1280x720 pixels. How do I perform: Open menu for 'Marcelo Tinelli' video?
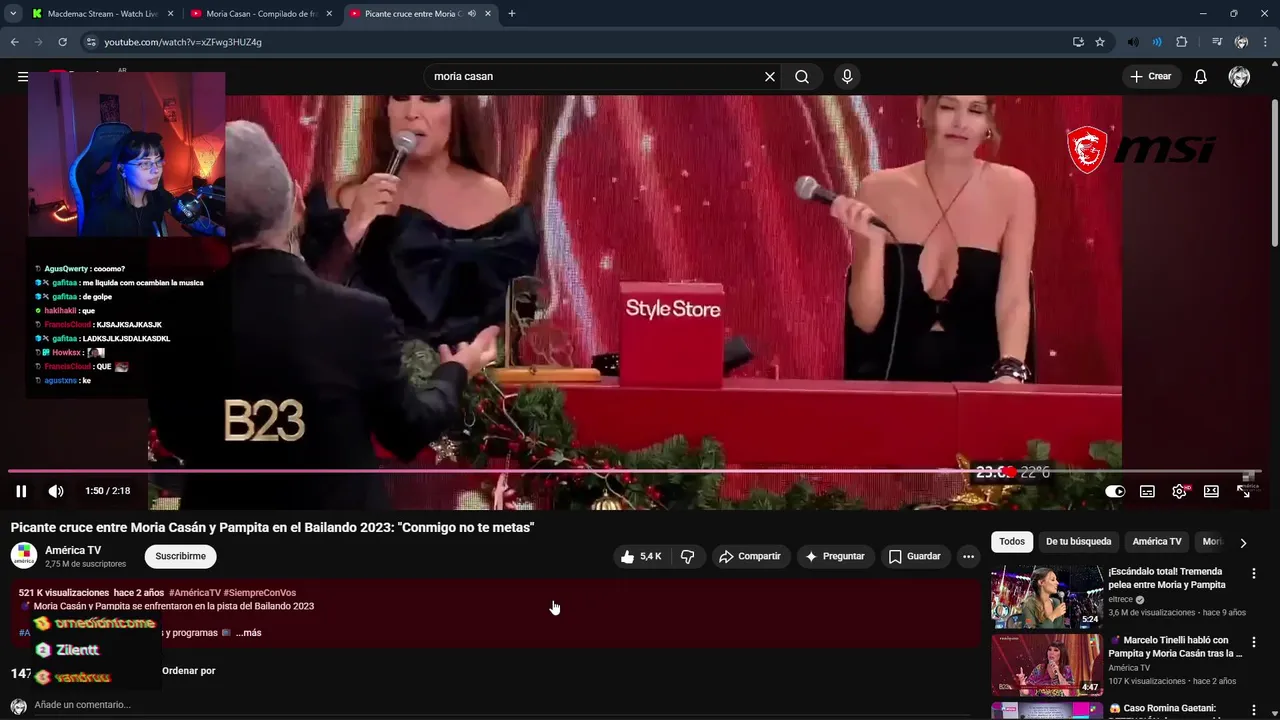tap(1253, 642)
